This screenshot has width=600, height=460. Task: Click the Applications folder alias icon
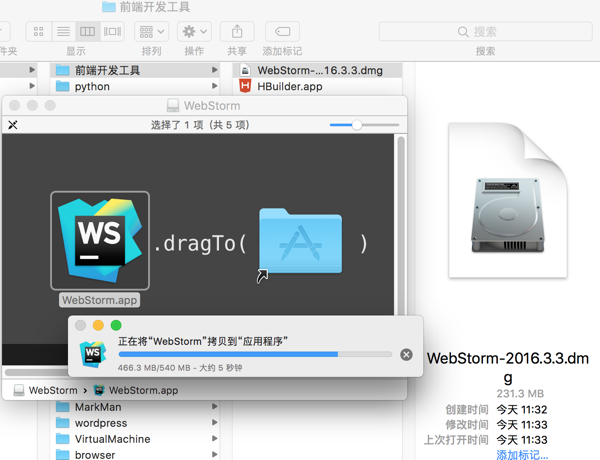point(300,241)
